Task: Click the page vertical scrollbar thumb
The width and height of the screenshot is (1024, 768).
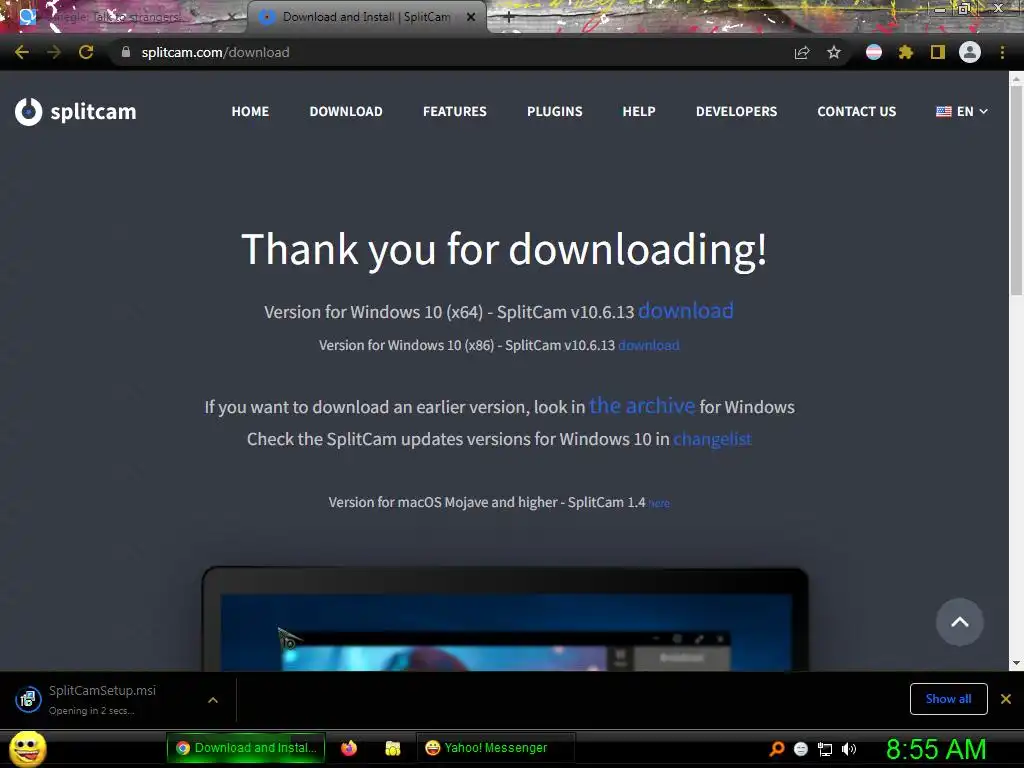Action: tap(1016, 192)
